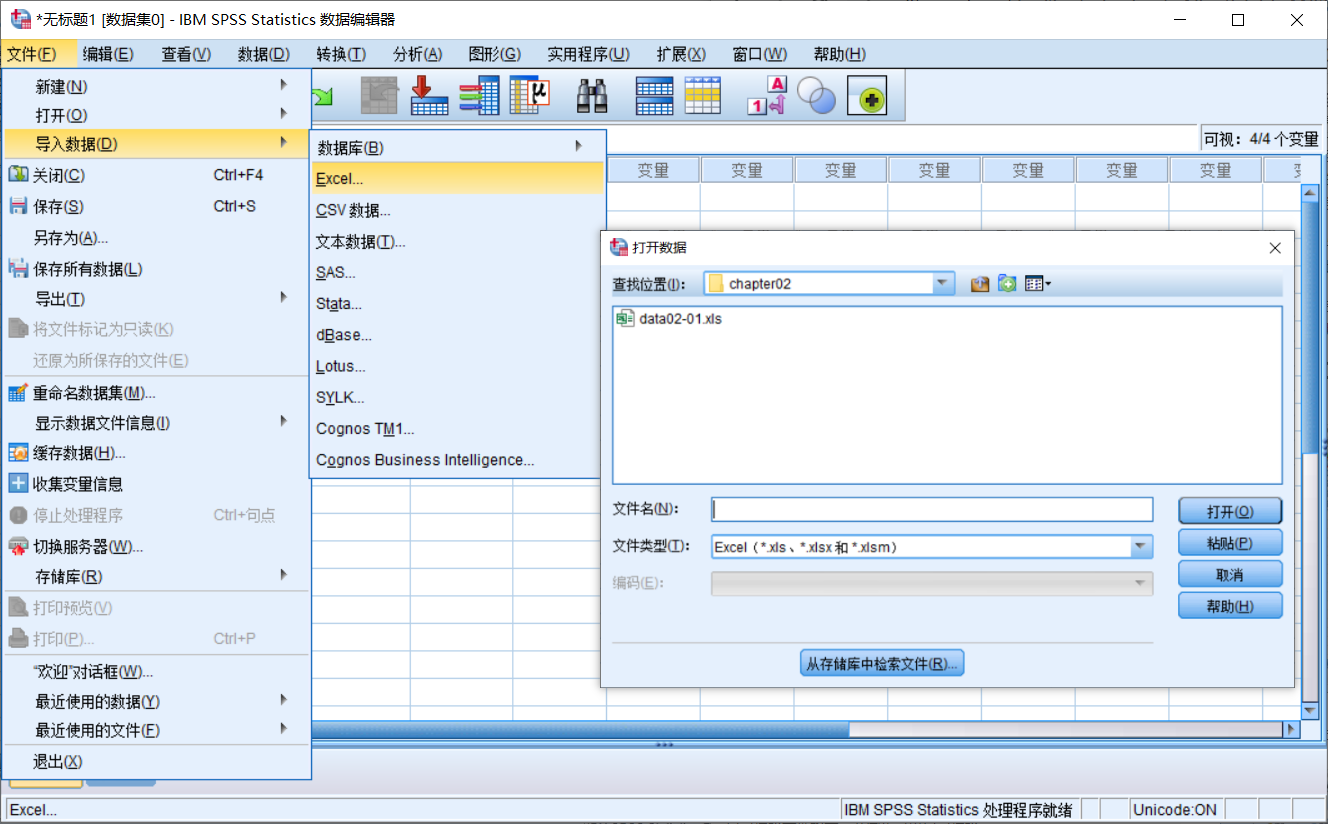Open the 实用程序(U) menu

click(588, 54)
